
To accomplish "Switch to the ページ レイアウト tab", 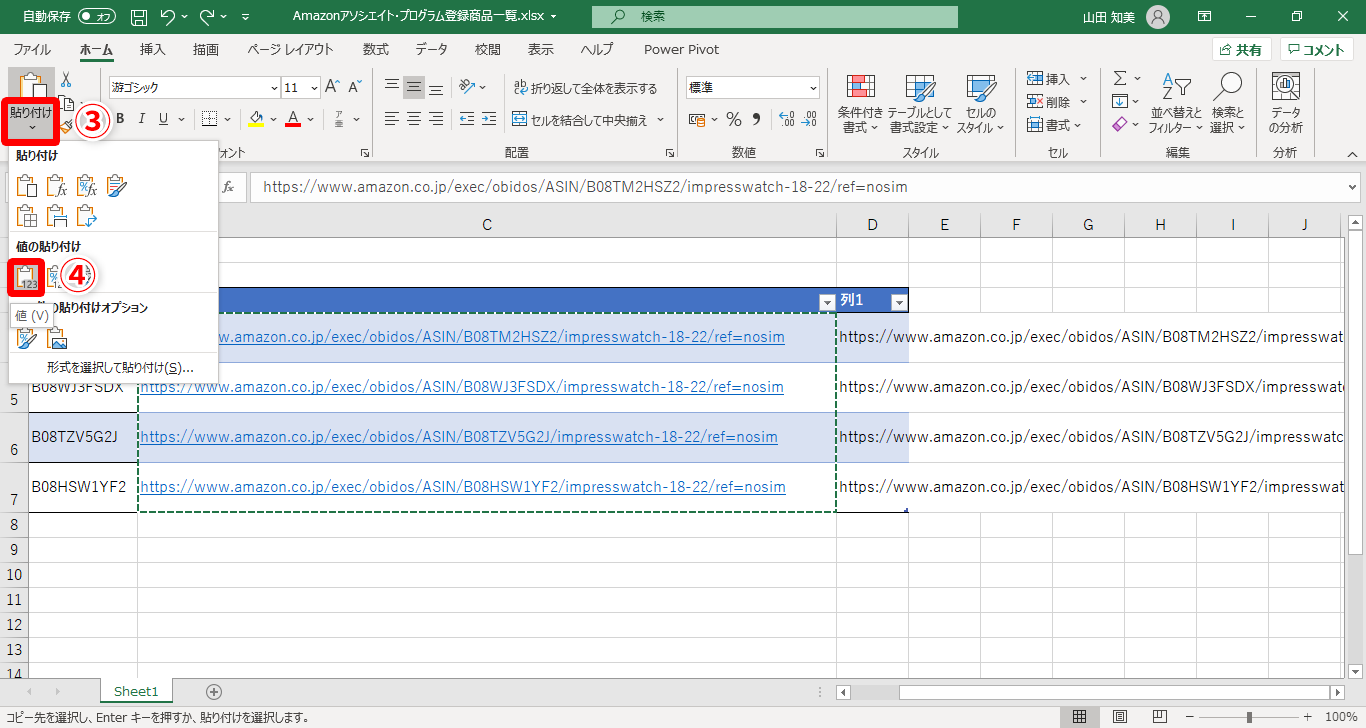I will click(290, 49).
